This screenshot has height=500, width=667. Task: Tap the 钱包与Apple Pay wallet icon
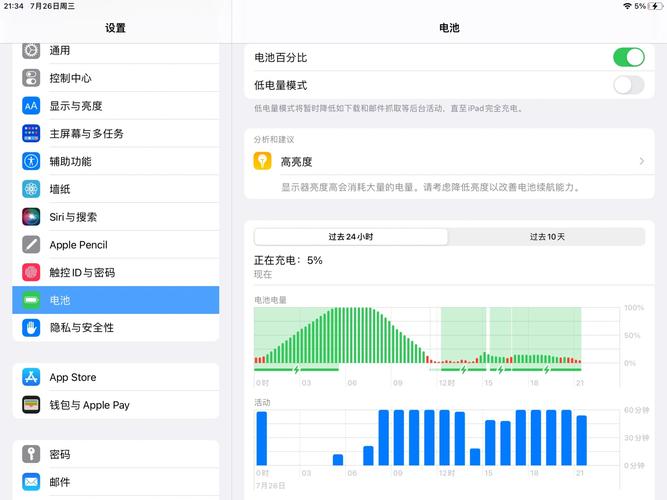(x=31, y=405)
